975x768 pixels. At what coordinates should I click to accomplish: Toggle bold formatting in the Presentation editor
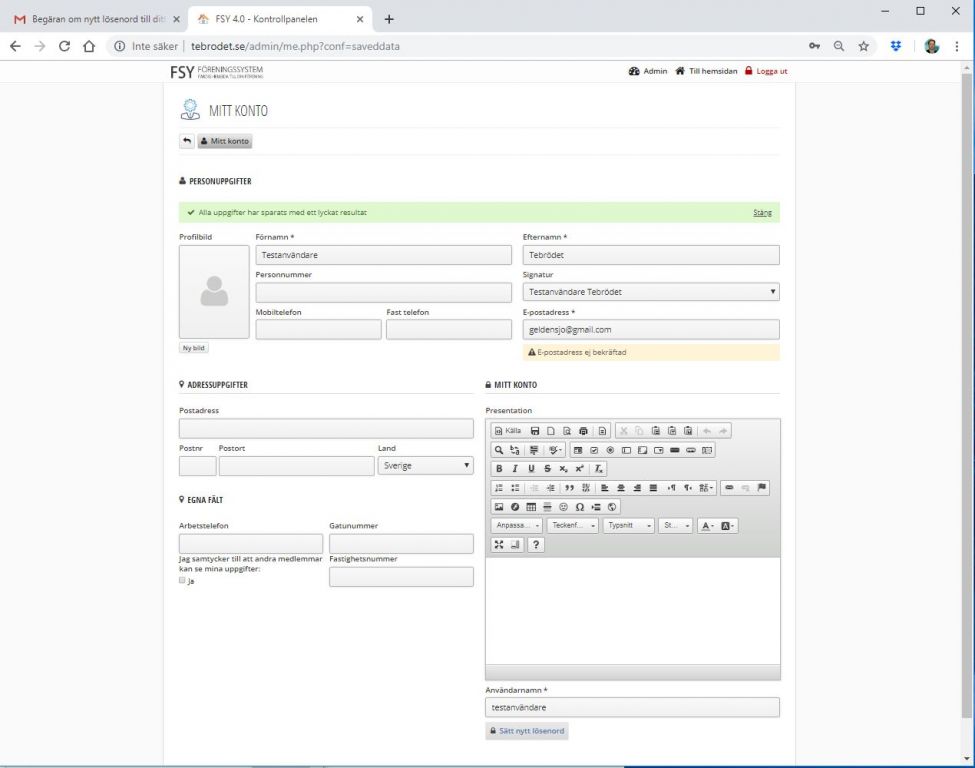pyautogui.click(x=499, y=468)
